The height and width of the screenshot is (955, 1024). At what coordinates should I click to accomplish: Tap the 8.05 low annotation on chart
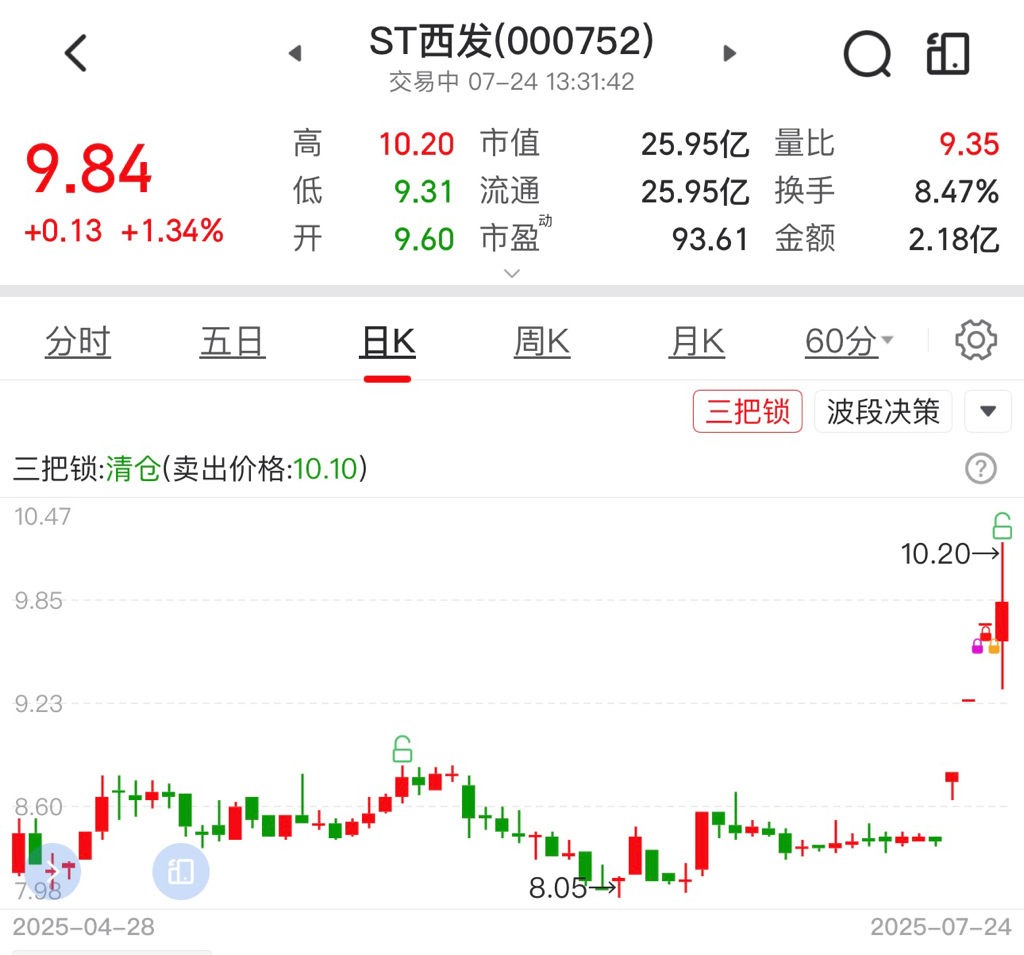click(x=557, y=888)
